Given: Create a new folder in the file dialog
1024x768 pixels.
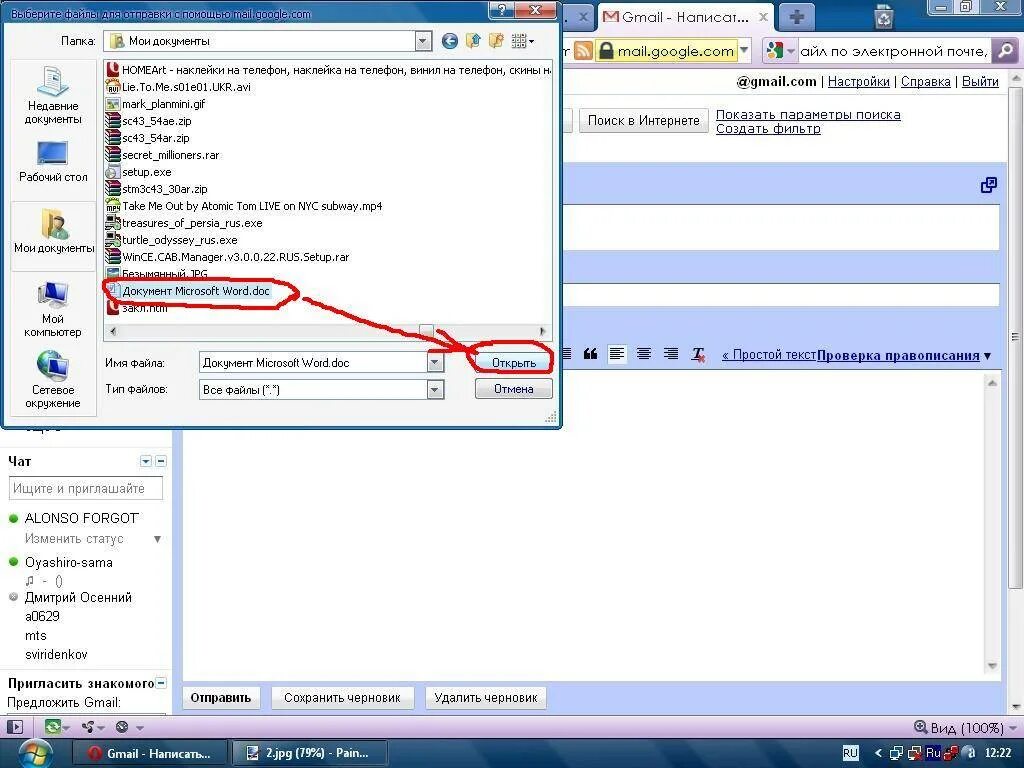Looking at the screenshot, I should click(496, 41).
